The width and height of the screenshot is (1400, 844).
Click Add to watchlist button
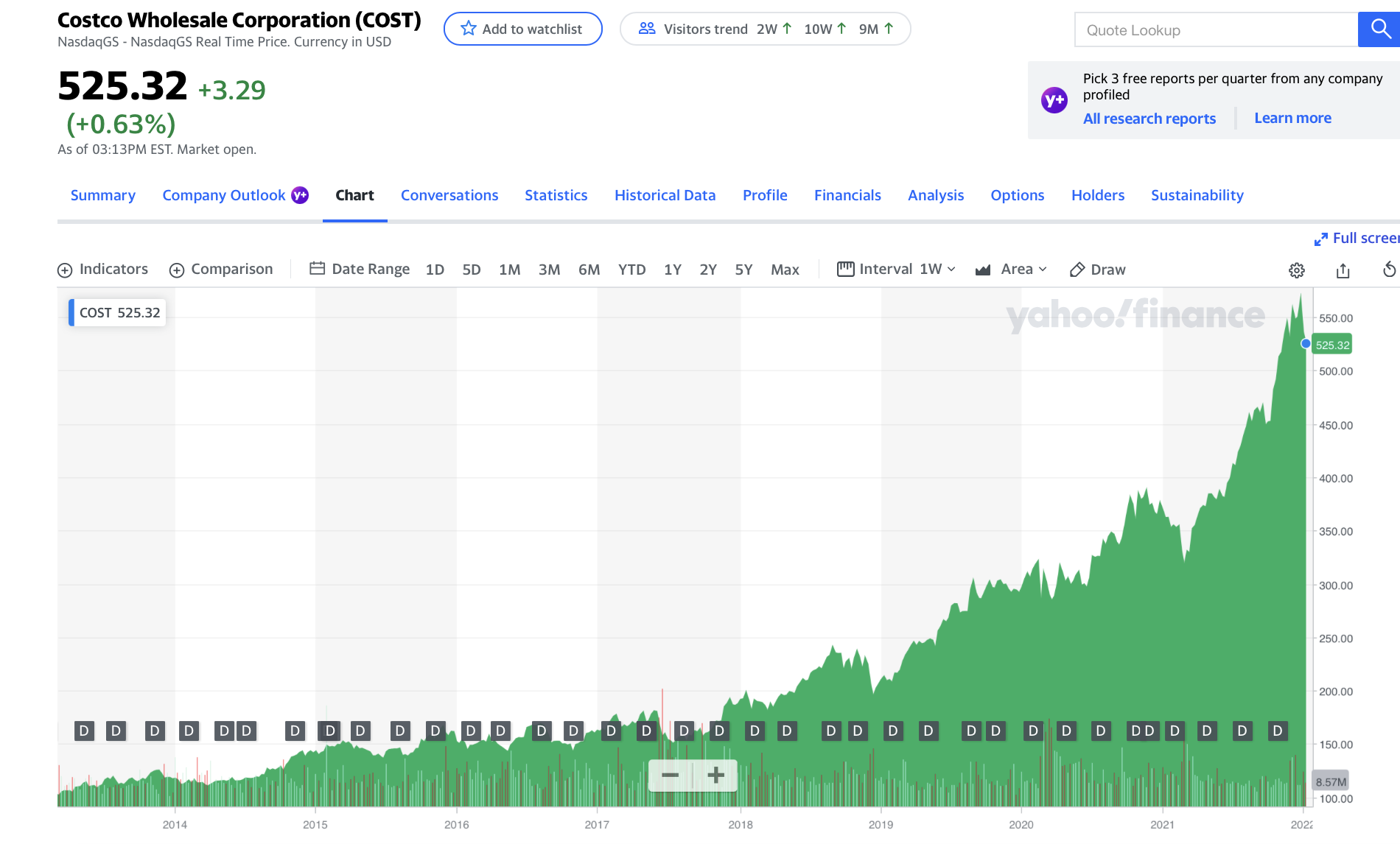point(523,29)
